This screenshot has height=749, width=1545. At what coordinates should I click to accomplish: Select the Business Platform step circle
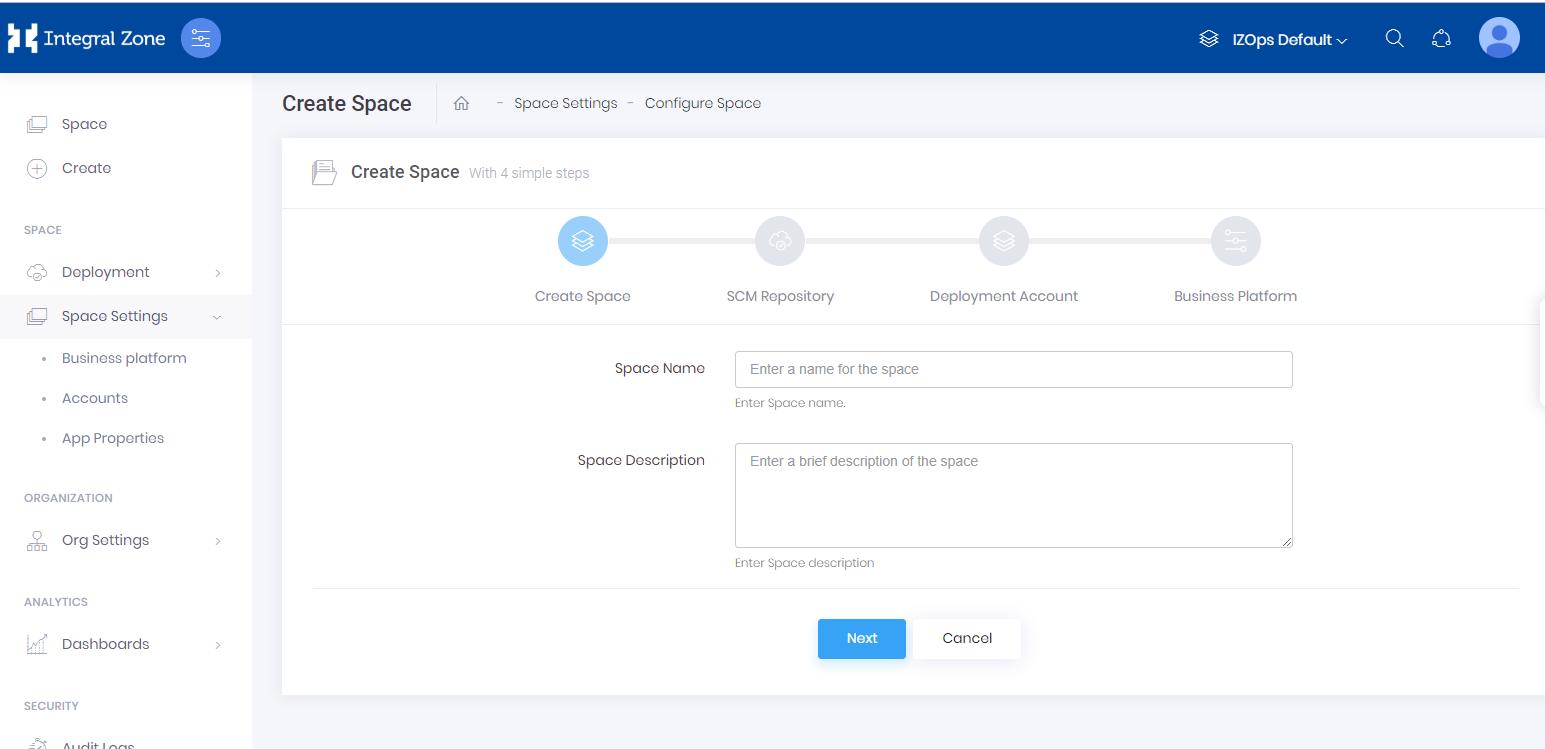click(1236, 241)
